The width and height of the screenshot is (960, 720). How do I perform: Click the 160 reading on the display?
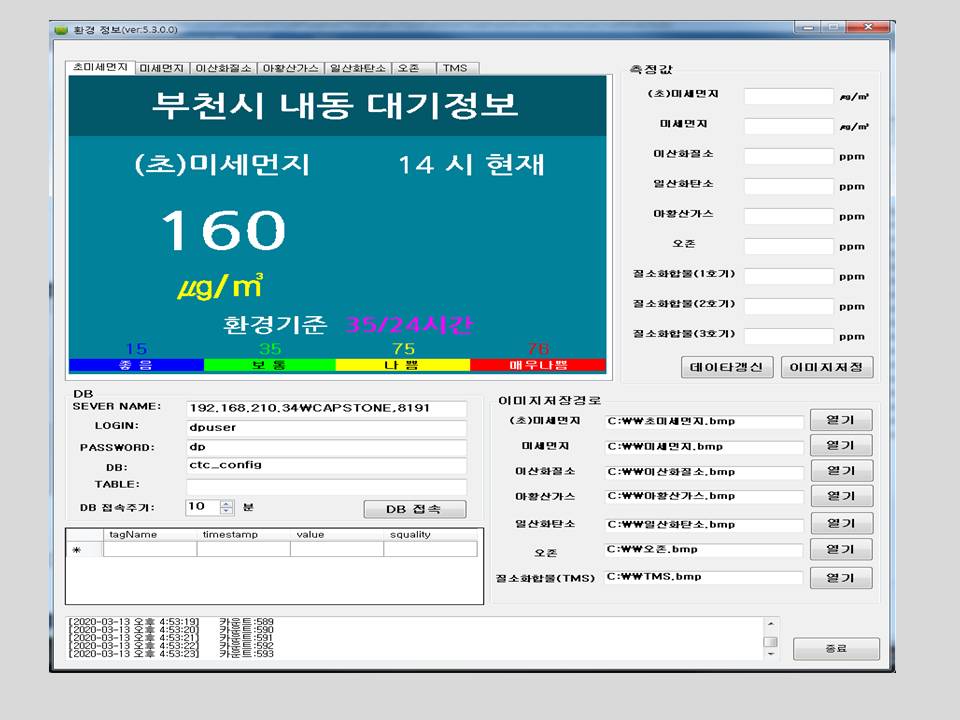click(224, 230)
